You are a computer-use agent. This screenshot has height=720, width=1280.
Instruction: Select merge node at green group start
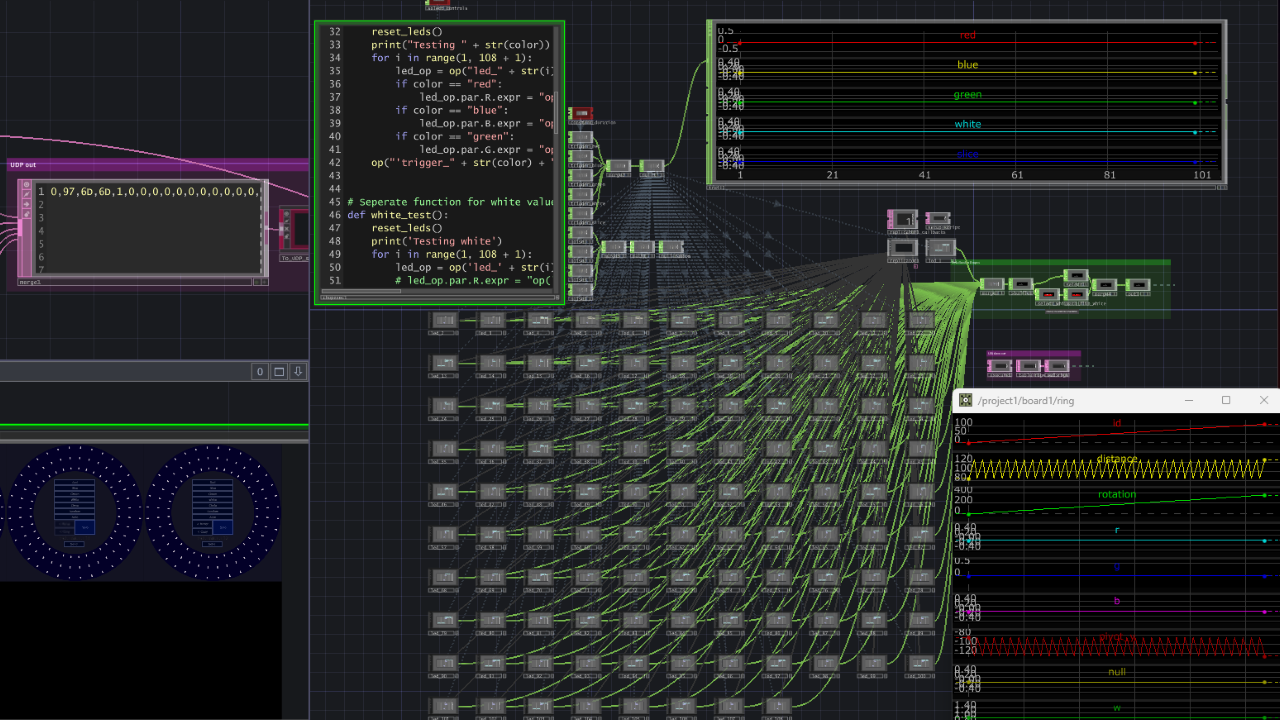coord(992,285)
